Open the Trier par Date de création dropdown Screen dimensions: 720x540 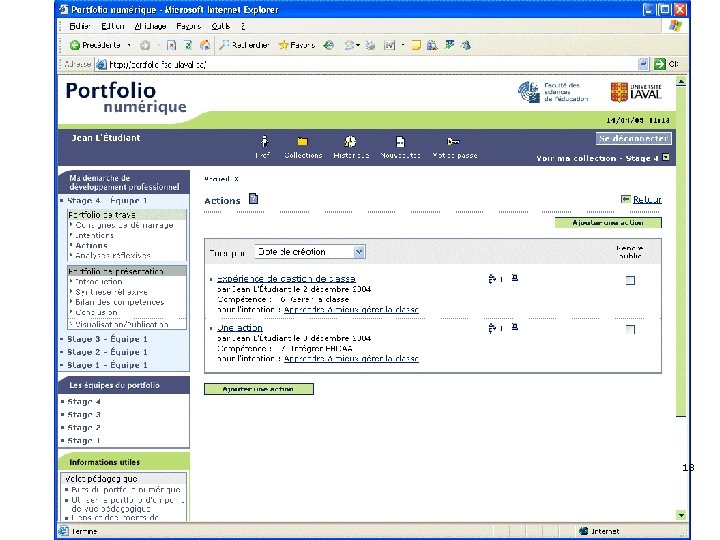[x=310, y=252]
